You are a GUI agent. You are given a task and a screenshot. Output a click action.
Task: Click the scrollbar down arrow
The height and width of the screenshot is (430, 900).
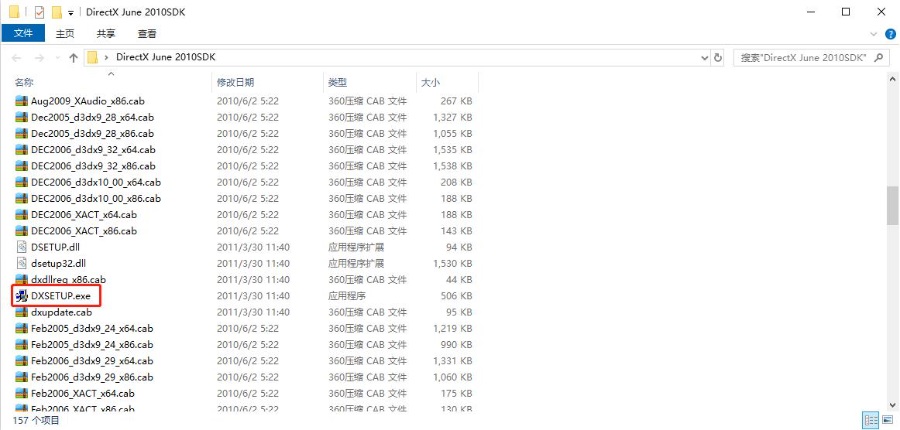pyautogui.click(x=893, y=405)
